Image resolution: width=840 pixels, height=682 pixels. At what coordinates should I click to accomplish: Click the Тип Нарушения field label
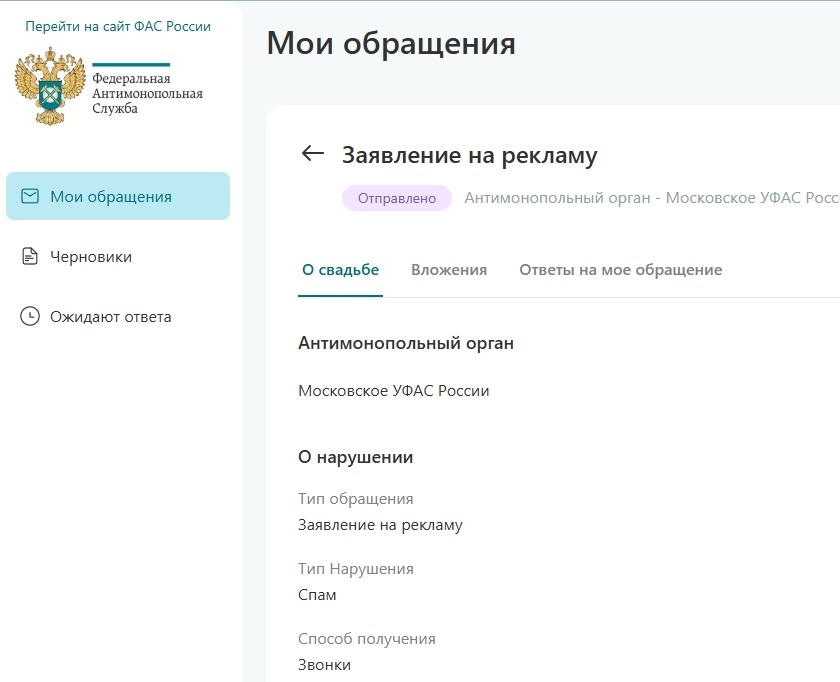click(x=356, y=568)
